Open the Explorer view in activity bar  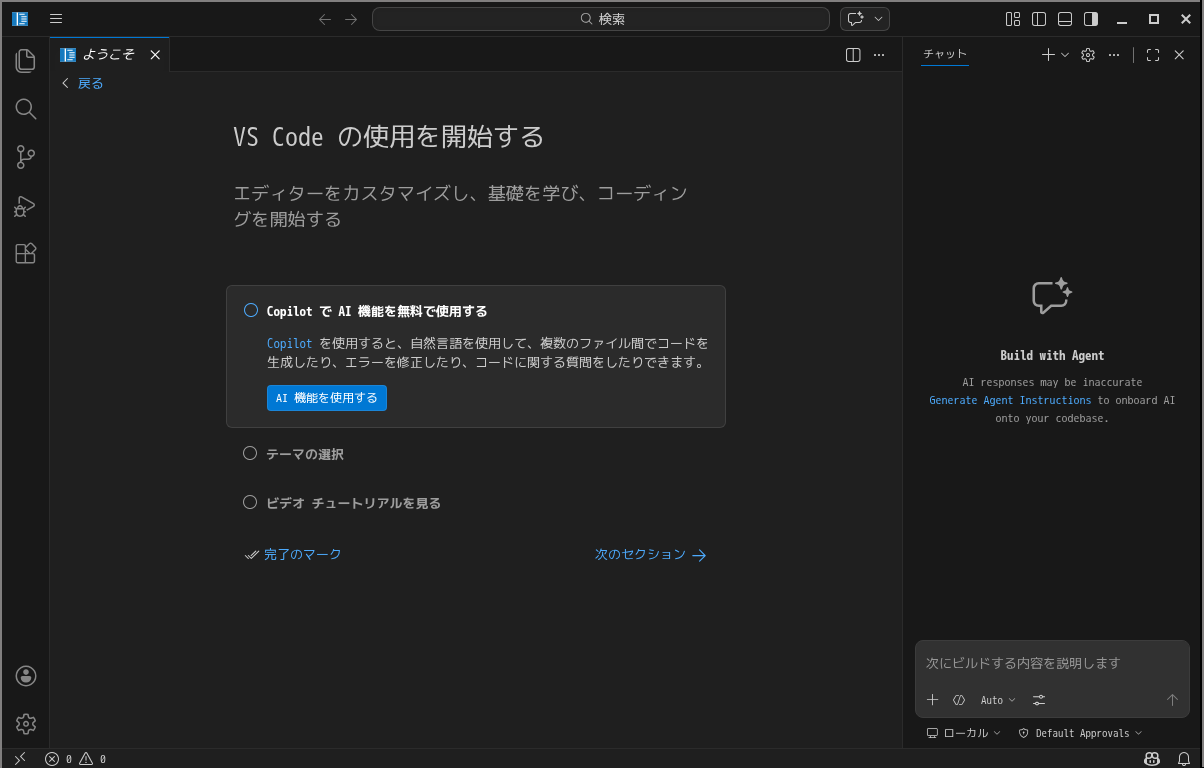pyautogui.click(x=26, y=61)
